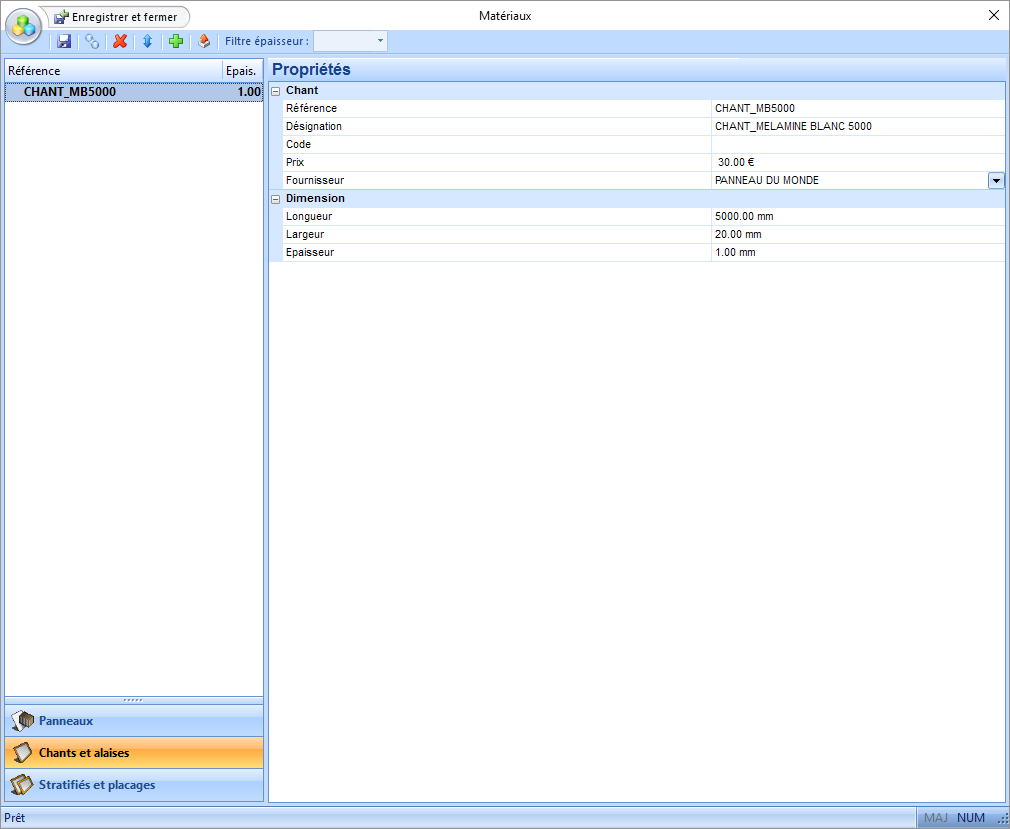Click the round application orb button

tap(24, 26)
